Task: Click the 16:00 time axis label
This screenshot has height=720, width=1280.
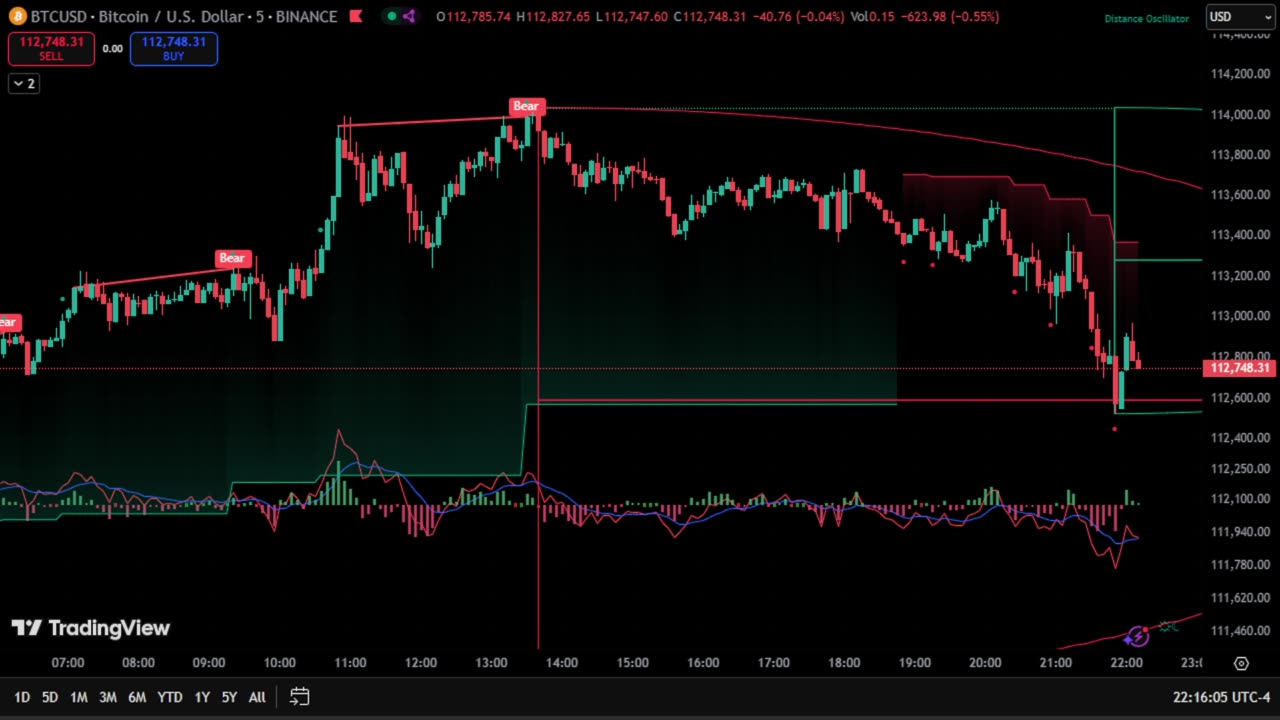Action: (x=703, y=663)
